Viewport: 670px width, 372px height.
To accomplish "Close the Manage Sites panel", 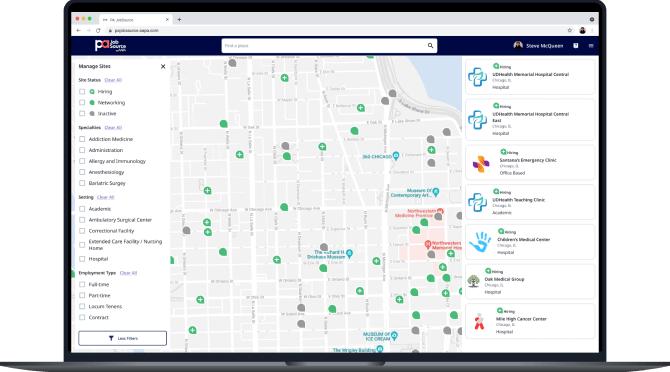I will (x=163, y=66).
